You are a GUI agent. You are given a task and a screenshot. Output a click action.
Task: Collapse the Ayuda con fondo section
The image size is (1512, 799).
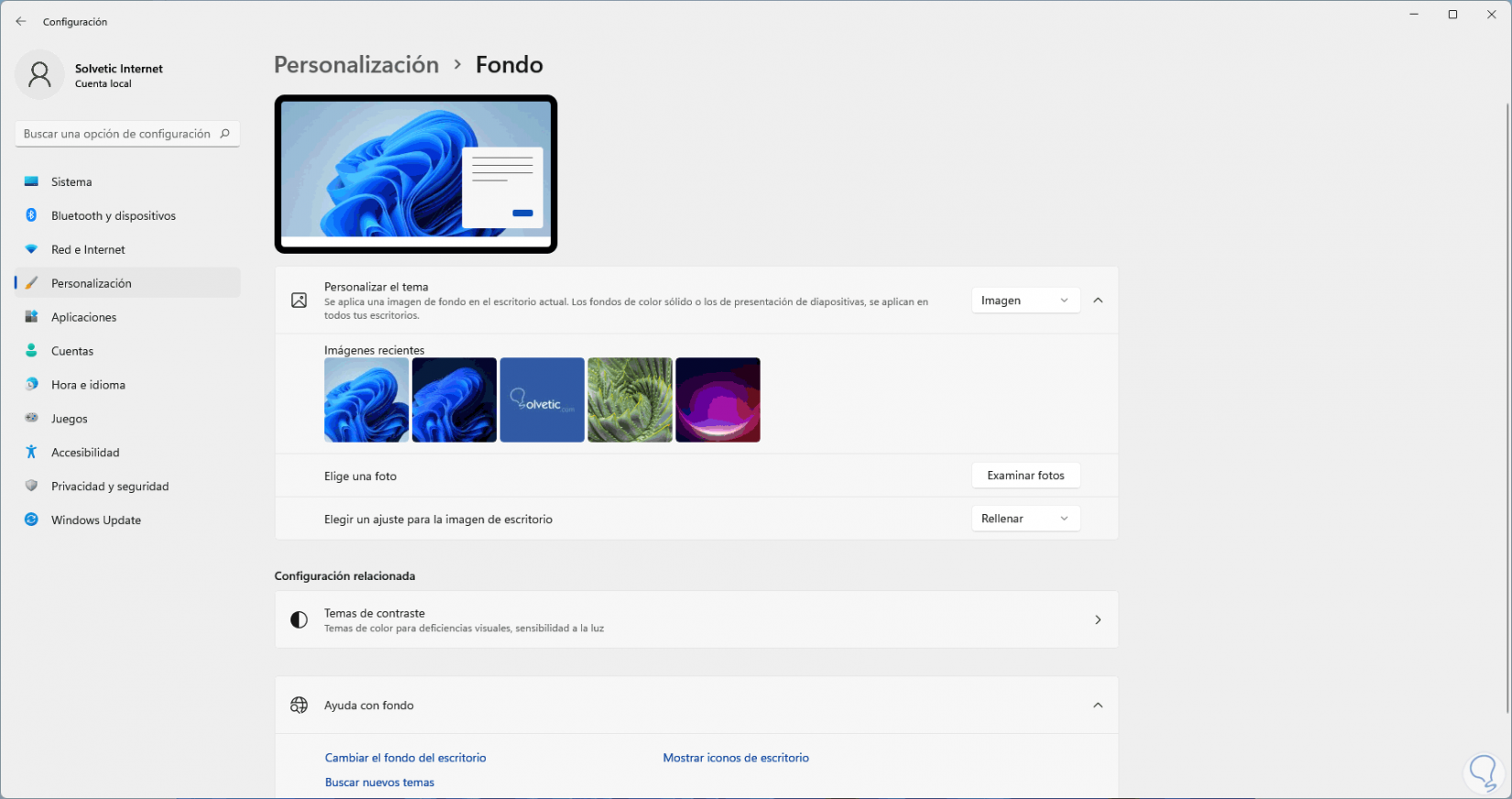1098,706
